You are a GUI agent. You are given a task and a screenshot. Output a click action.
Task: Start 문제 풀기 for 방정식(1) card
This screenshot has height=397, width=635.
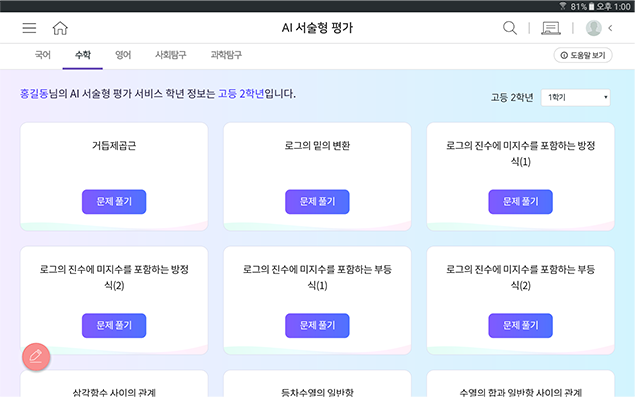(520, 202)
